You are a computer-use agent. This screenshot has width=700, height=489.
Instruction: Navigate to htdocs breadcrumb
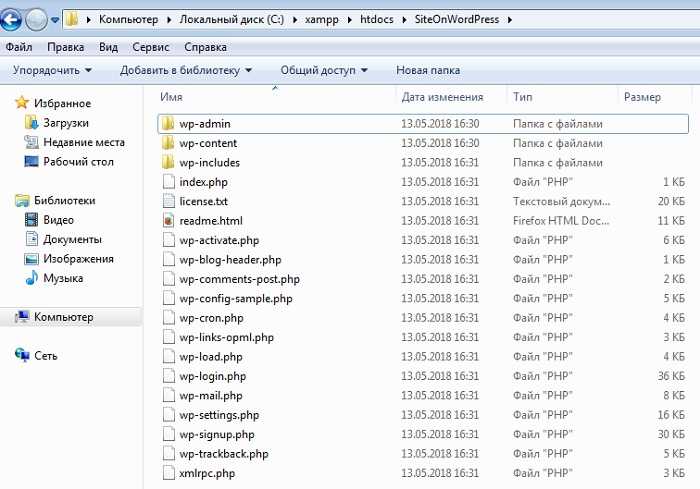pyautogui.click(x=377, y=20)
